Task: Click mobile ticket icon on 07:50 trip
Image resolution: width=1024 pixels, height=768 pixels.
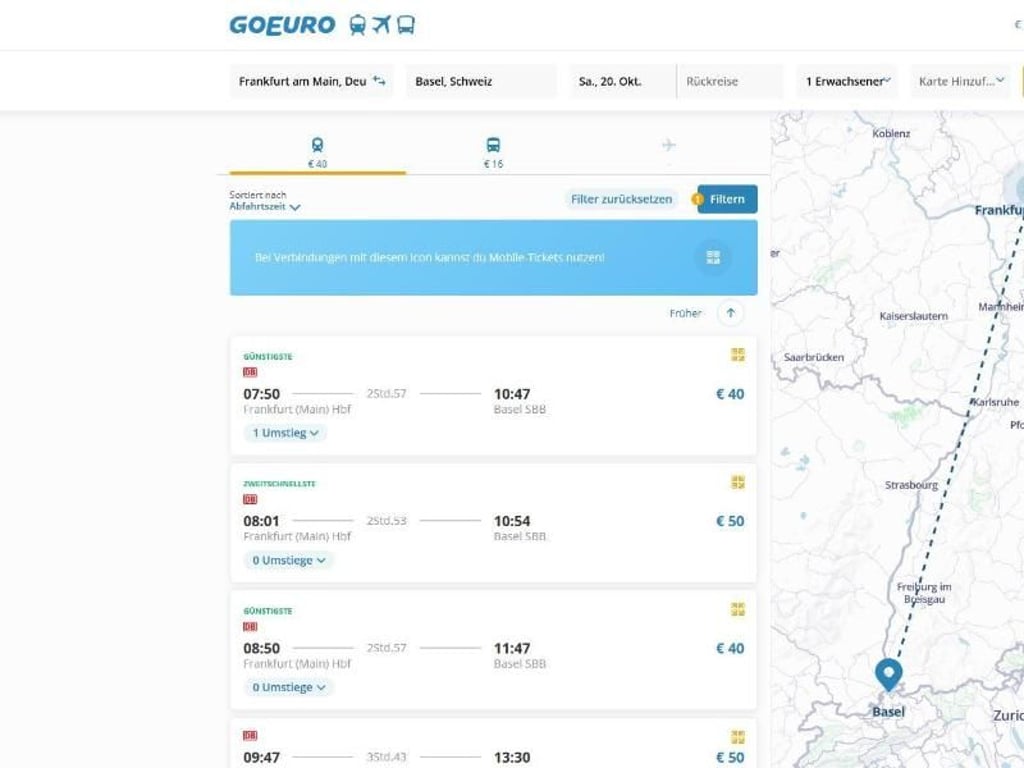Action: click(x=738, y=355)
